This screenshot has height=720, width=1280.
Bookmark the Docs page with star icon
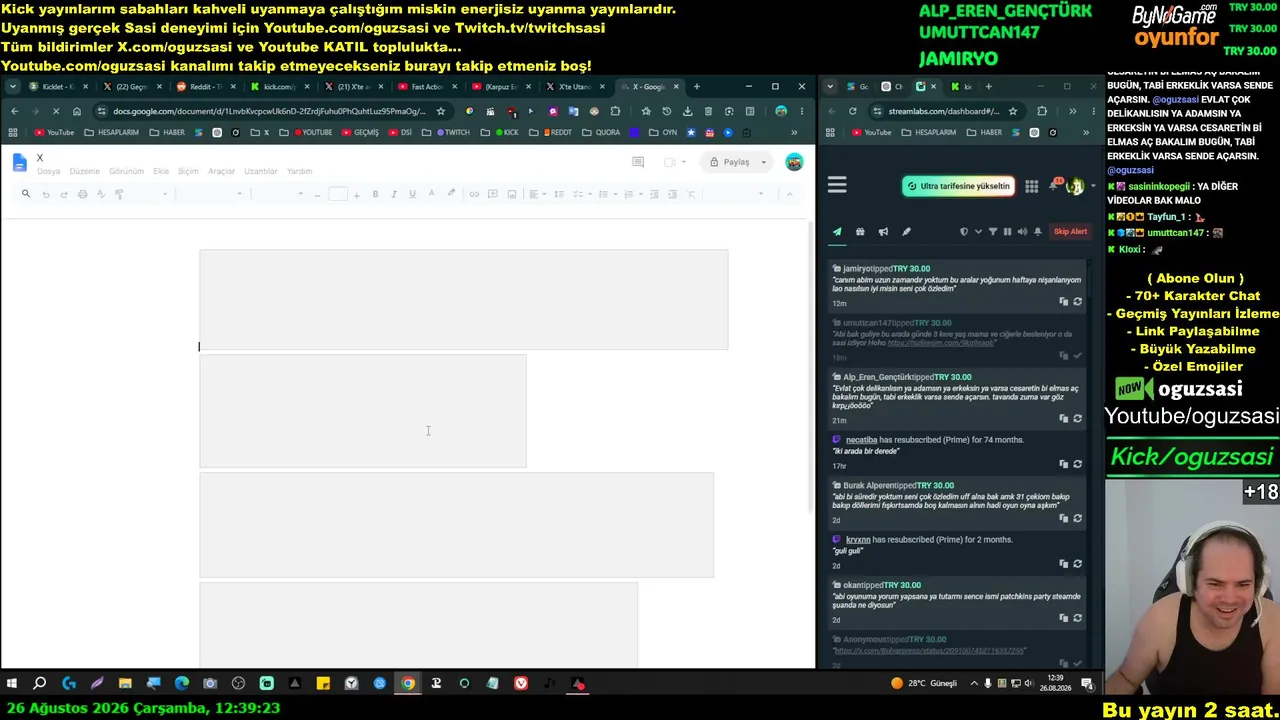(440, 111)
